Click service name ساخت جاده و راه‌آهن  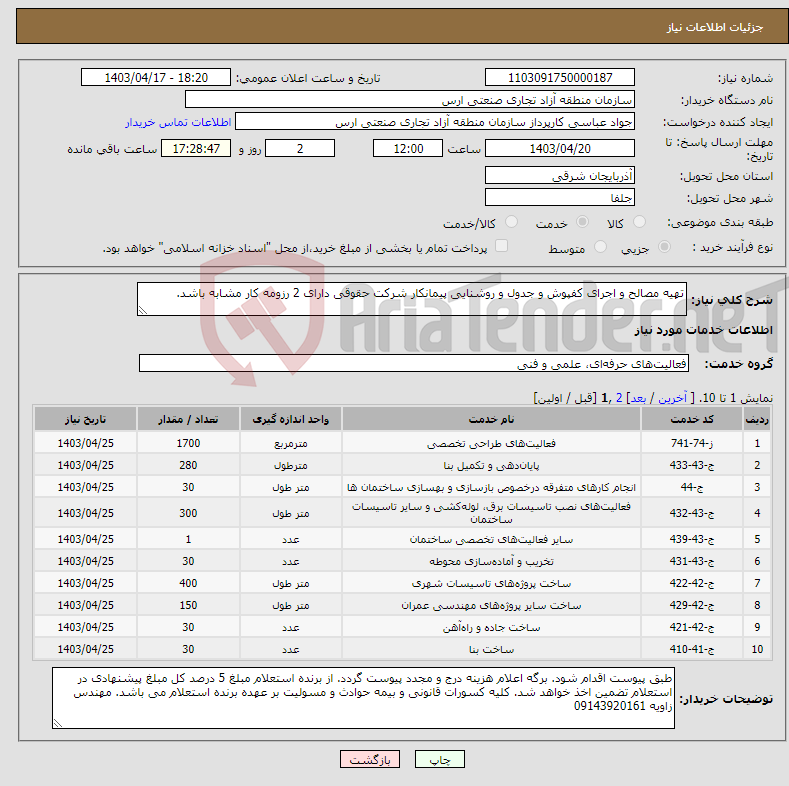click(x=491, y=627)
